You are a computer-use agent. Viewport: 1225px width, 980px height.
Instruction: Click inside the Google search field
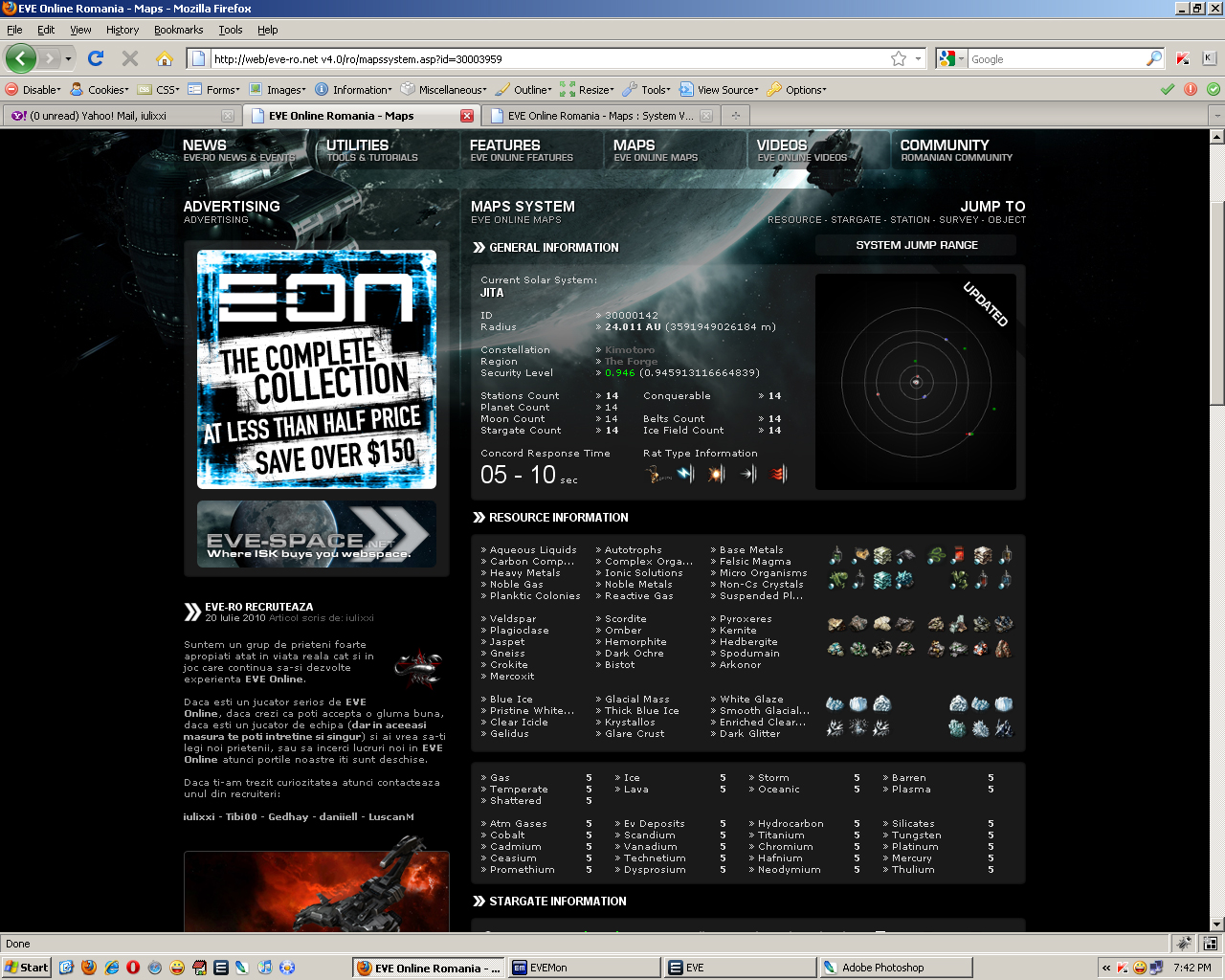tap(1057, 58)
